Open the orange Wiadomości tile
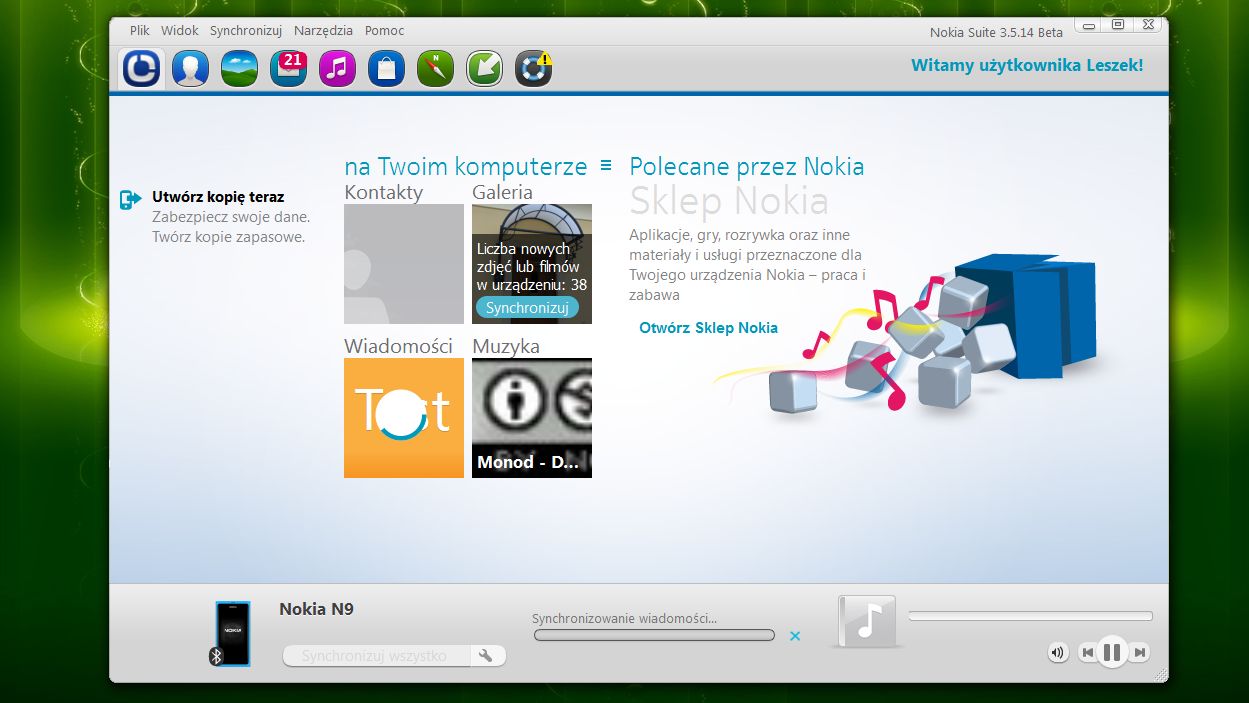The height and width of the screenshot is (703, 1249). click(x=404, y=418)
